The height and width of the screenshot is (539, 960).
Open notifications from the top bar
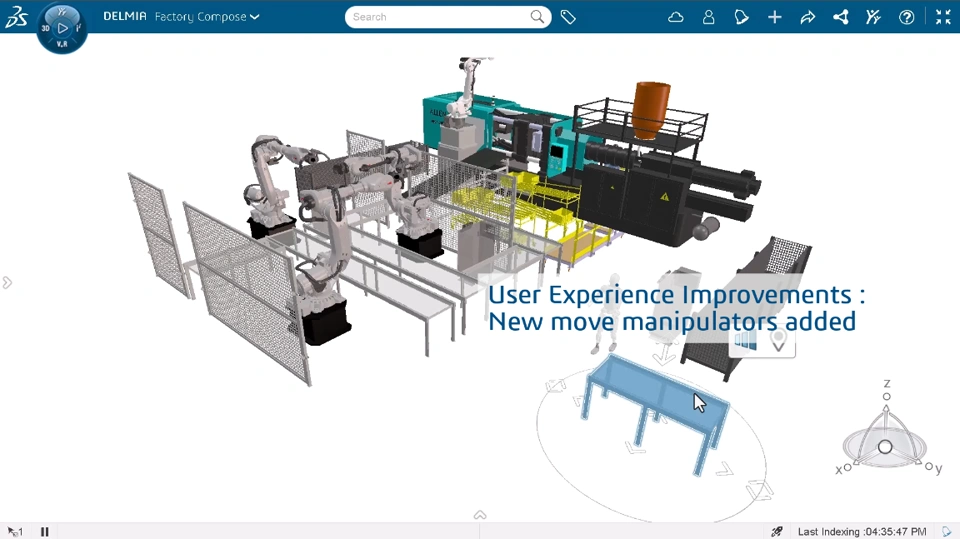point(741,17)
